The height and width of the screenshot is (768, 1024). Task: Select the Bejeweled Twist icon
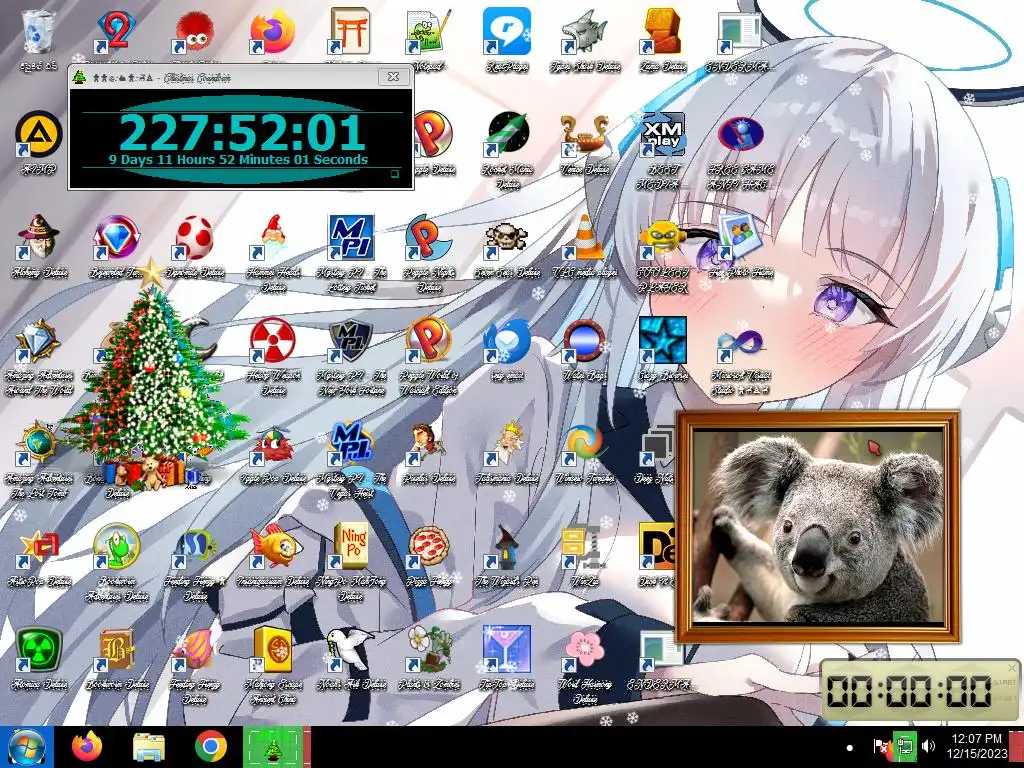[116, 237]
